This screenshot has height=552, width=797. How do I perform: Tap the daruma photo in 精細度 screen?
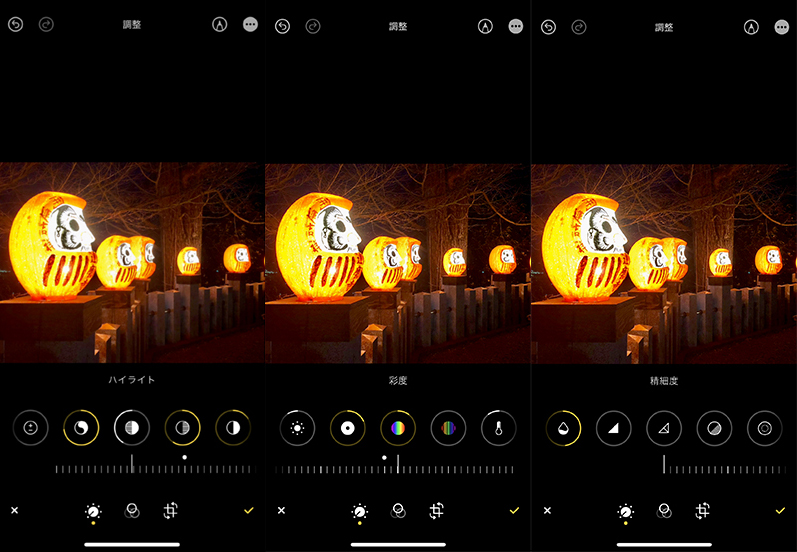664,263
